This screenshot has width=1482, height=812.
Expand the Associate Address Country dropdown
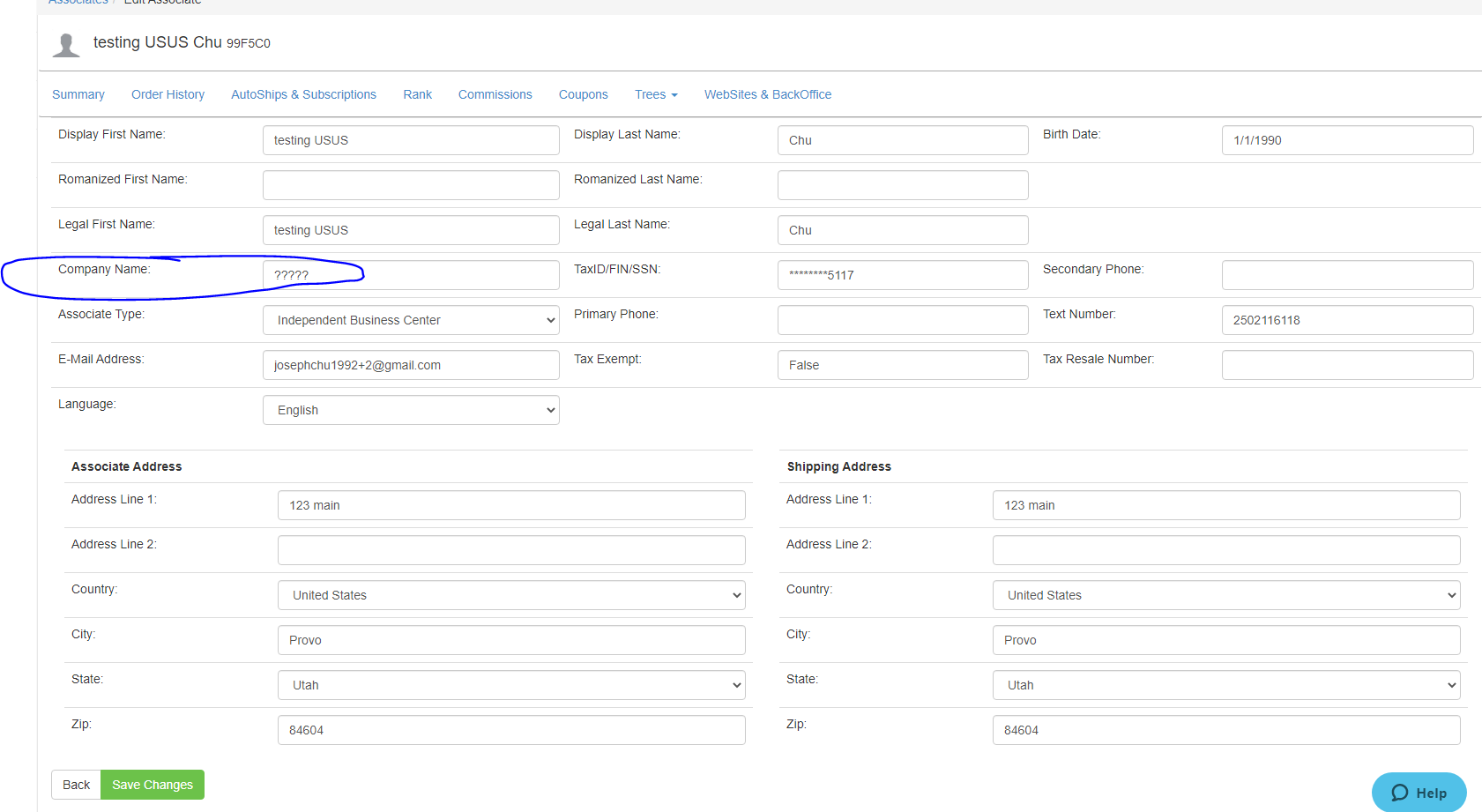click(x=511, y=595)
